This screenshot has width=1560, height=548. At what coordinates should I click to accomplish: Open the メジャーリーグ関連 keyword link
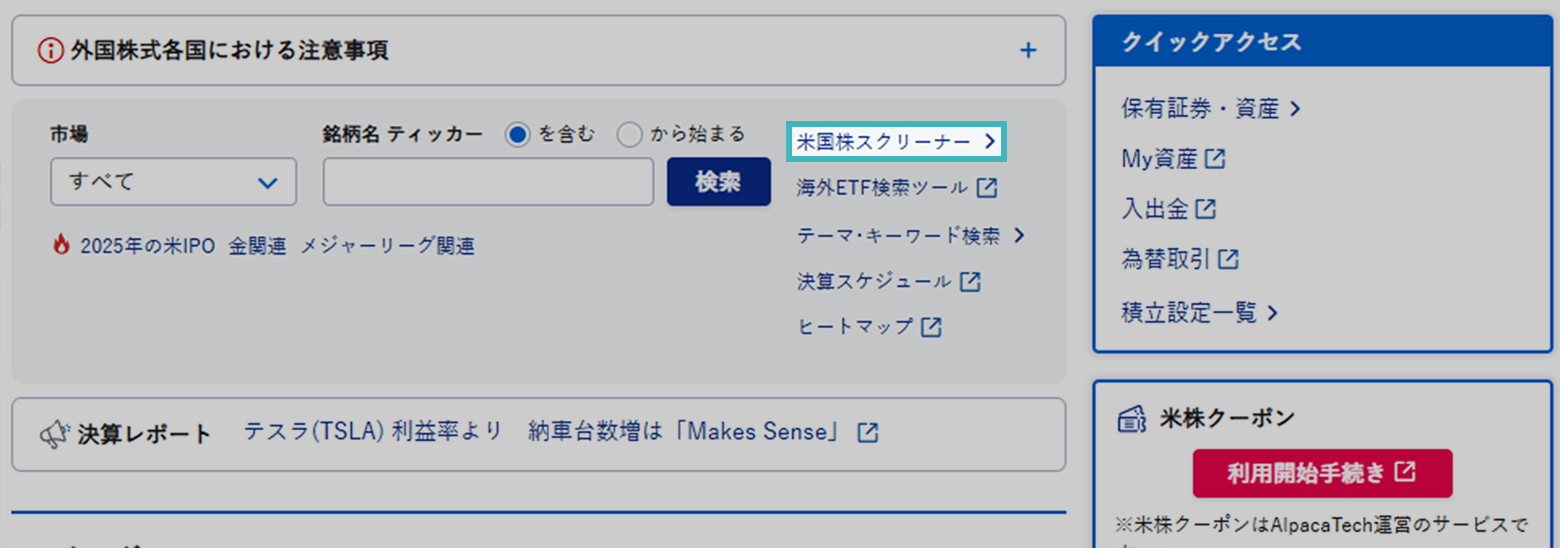click(388, 246)
